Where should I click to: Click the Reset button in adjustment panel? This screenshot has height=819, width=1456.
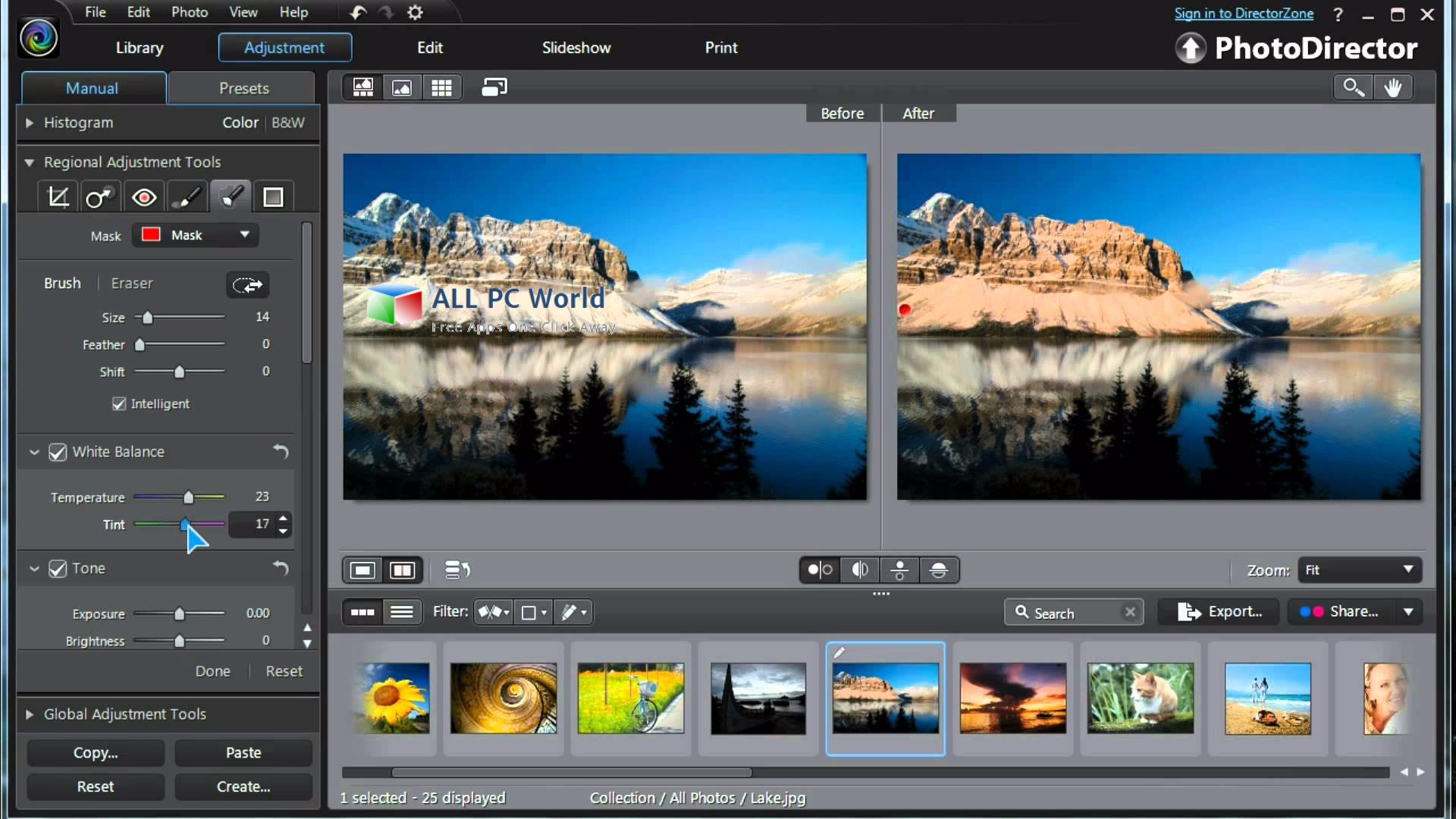click(95, 786)
